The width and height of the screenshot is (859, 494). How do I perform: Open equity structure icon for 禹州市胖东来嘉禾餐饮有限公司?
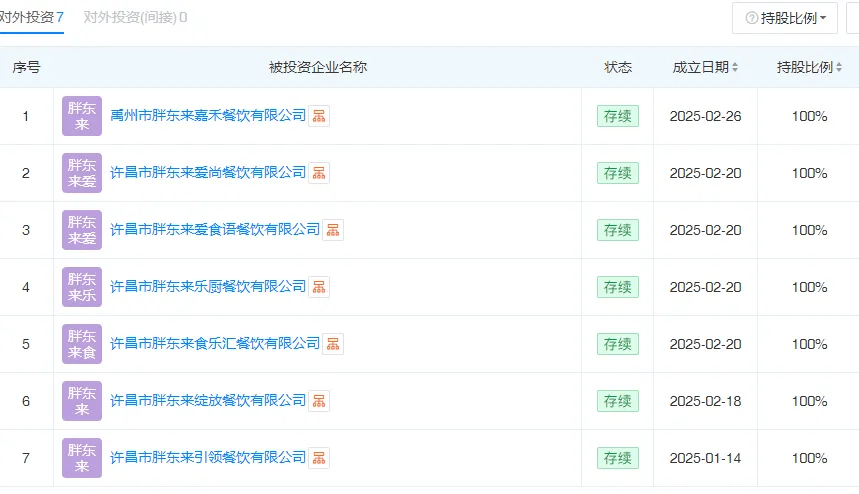(x=319, y=116)
